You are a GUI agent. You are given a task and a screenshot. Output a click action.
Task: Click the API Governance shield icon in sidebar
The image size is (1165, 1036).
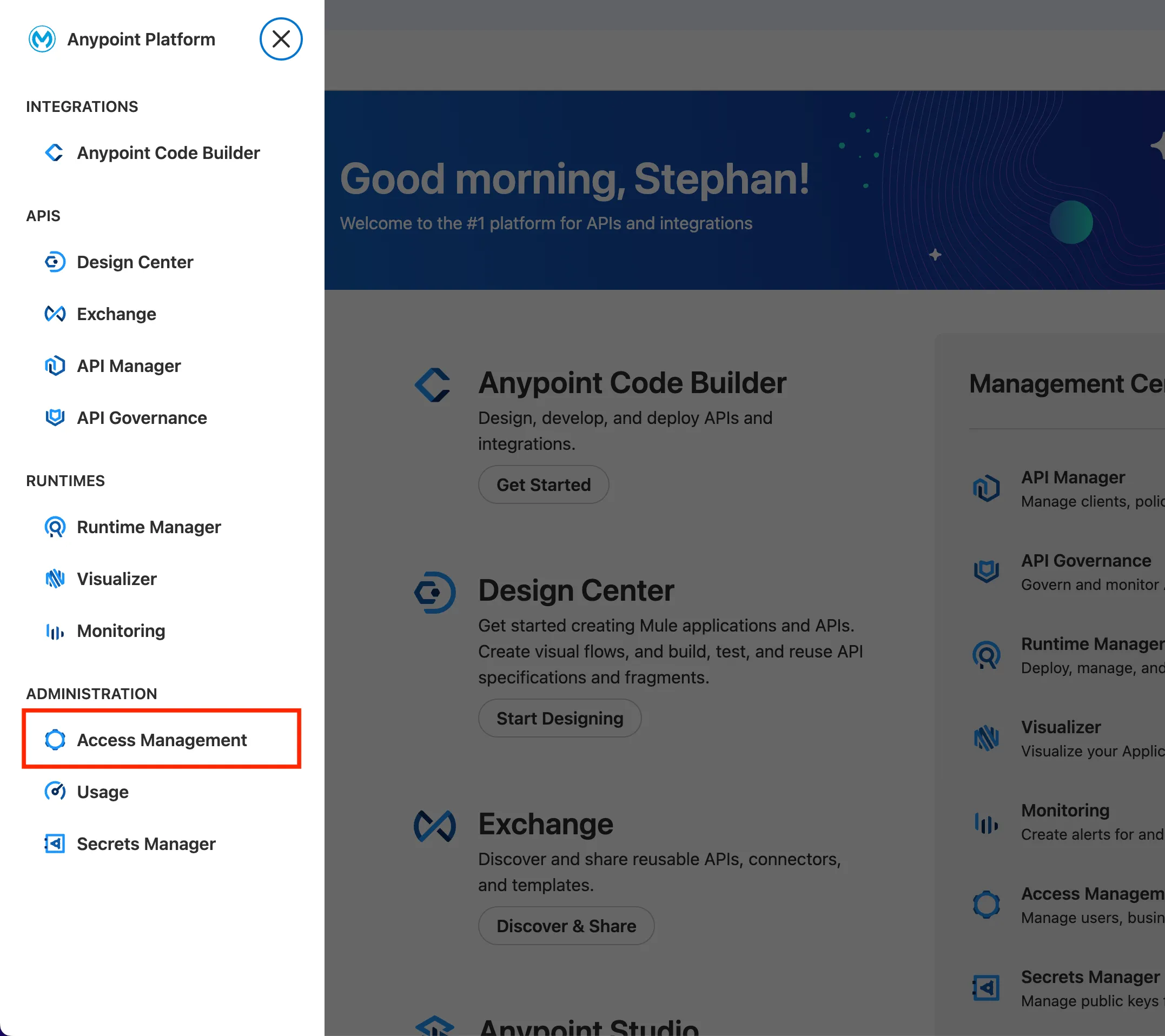(55, 418)
